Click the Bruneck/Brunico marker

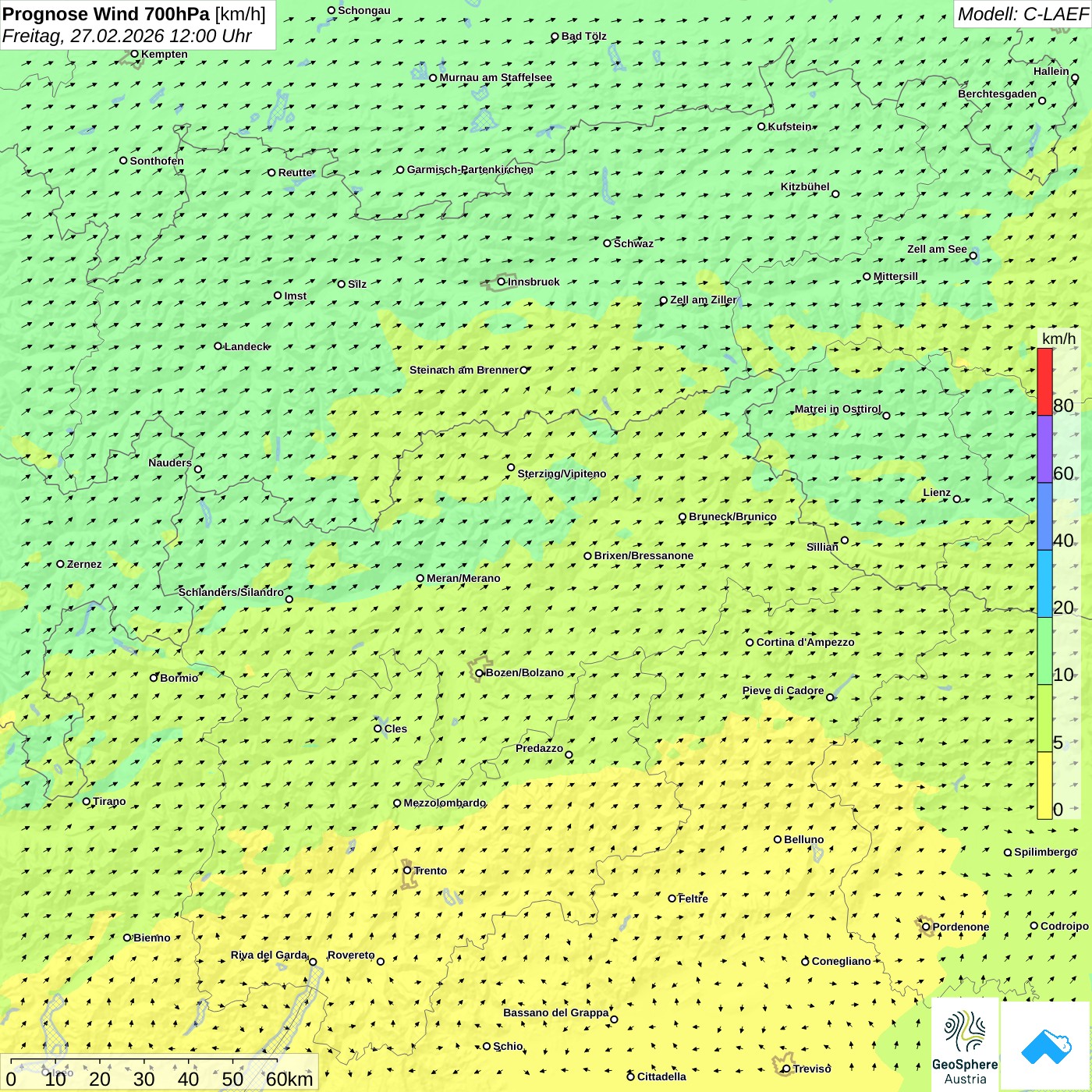(682, 517)
